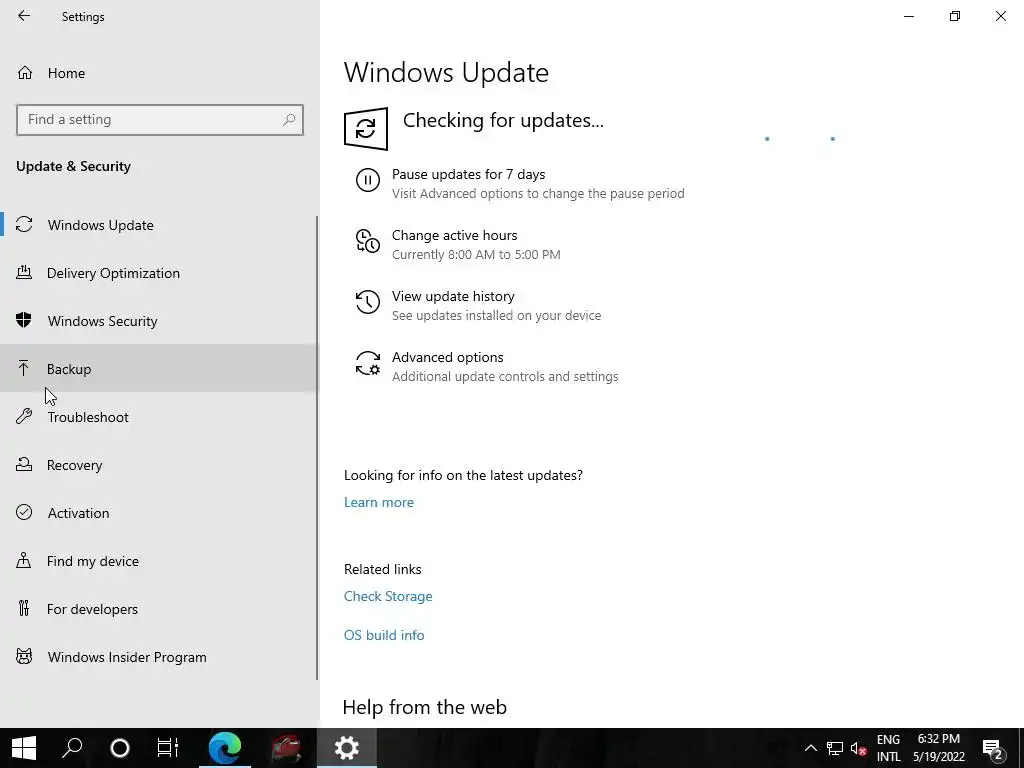Viewport: 1024px width, 768px height.
Task: Open Windows Insider Program
Action: [x=159, y=657]
